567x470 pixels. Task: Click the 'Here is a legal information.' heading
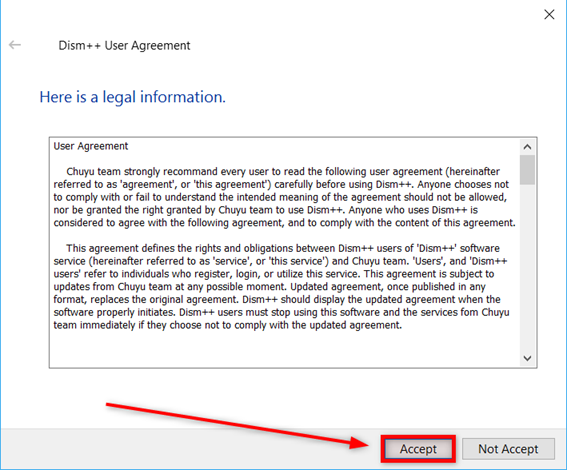pos(132,97)
